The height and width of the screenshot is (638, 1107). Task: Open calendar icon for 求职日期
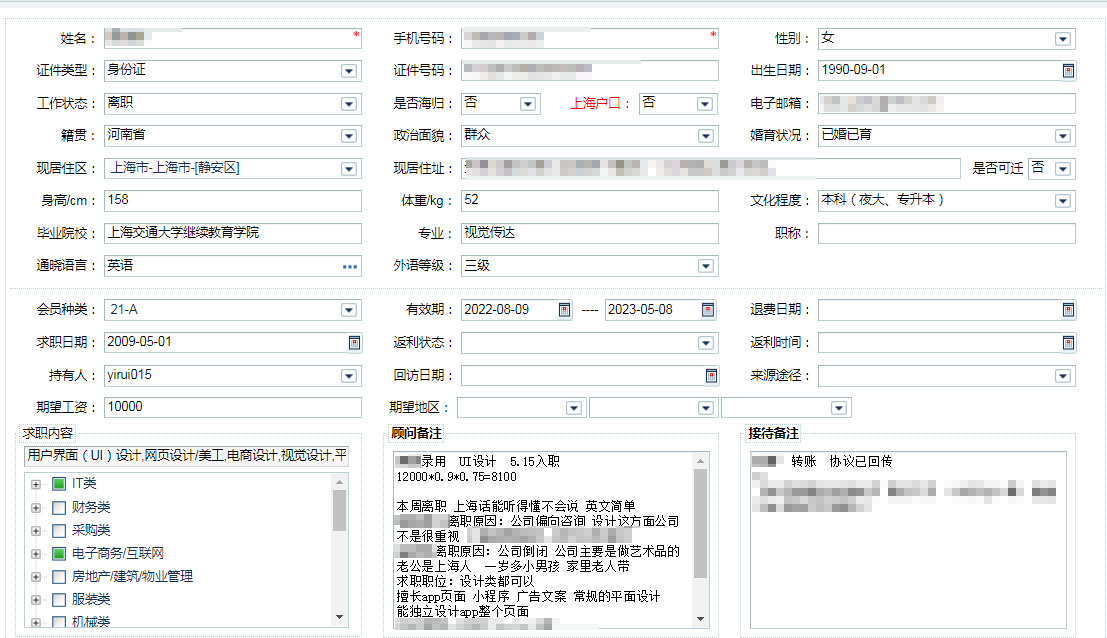tap(354, 342)
